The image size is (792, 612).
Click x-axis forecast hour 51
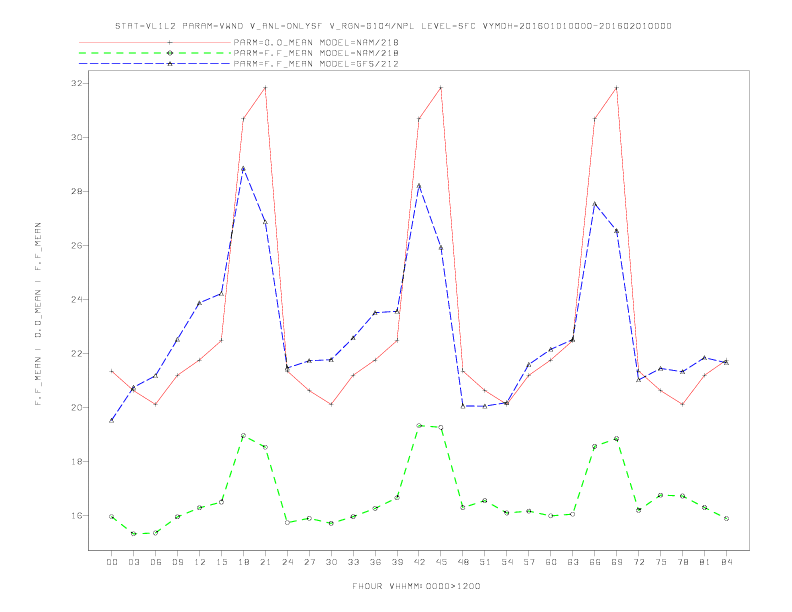coord(485,562)
